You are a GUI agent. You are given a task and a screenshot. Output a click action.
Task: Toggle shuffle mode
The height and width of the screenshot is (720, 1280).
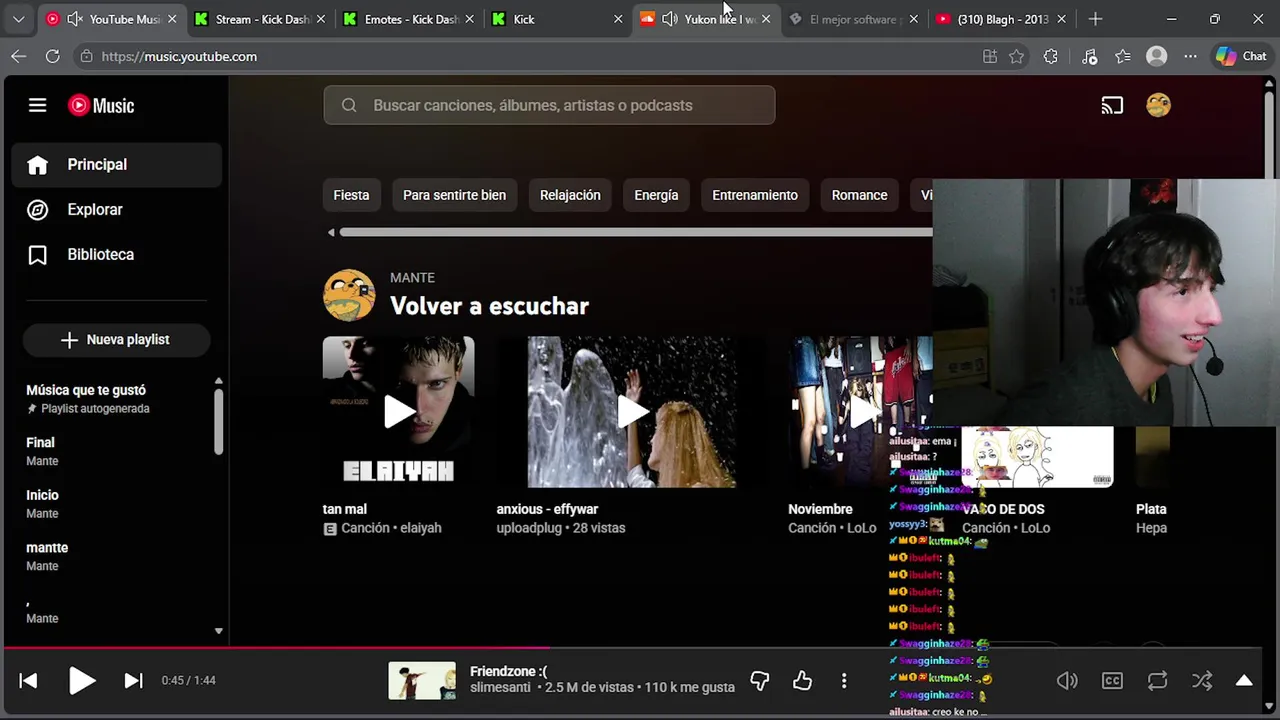(x=1202, y=681)
